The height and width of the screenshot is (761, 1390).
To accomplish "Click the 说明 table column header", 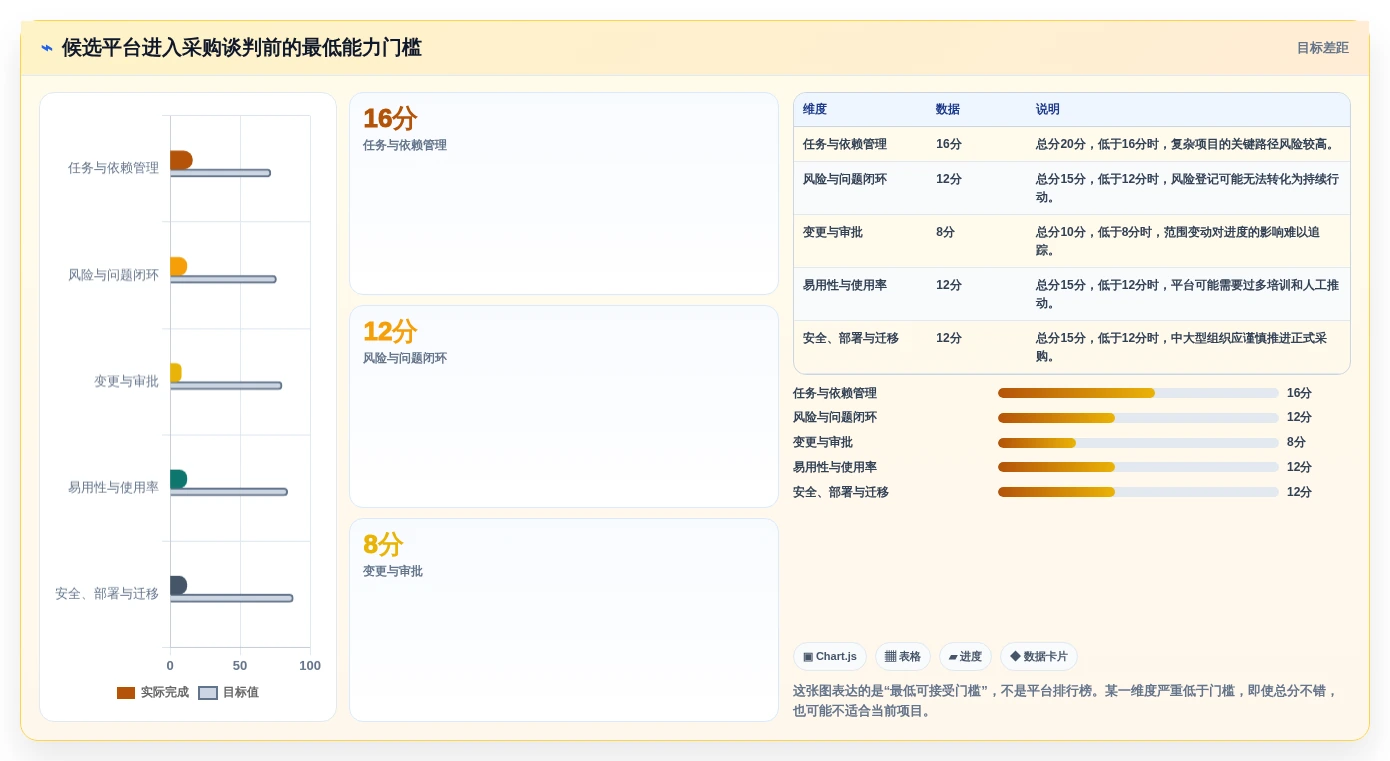I will tap(1048, 110).
